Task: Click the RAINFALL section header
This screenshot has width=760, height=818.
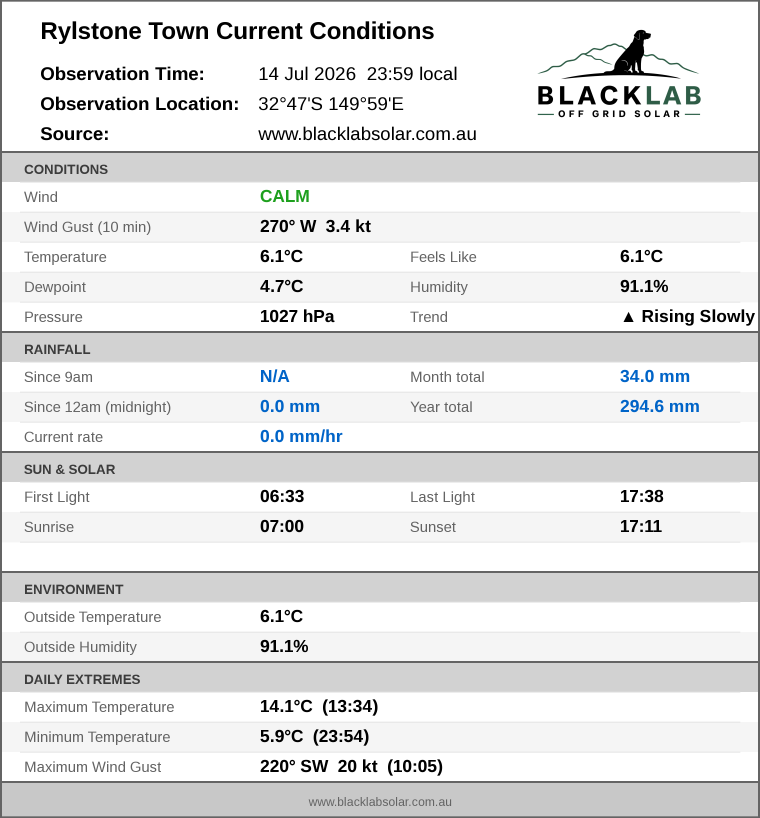Action: point(380,349)
